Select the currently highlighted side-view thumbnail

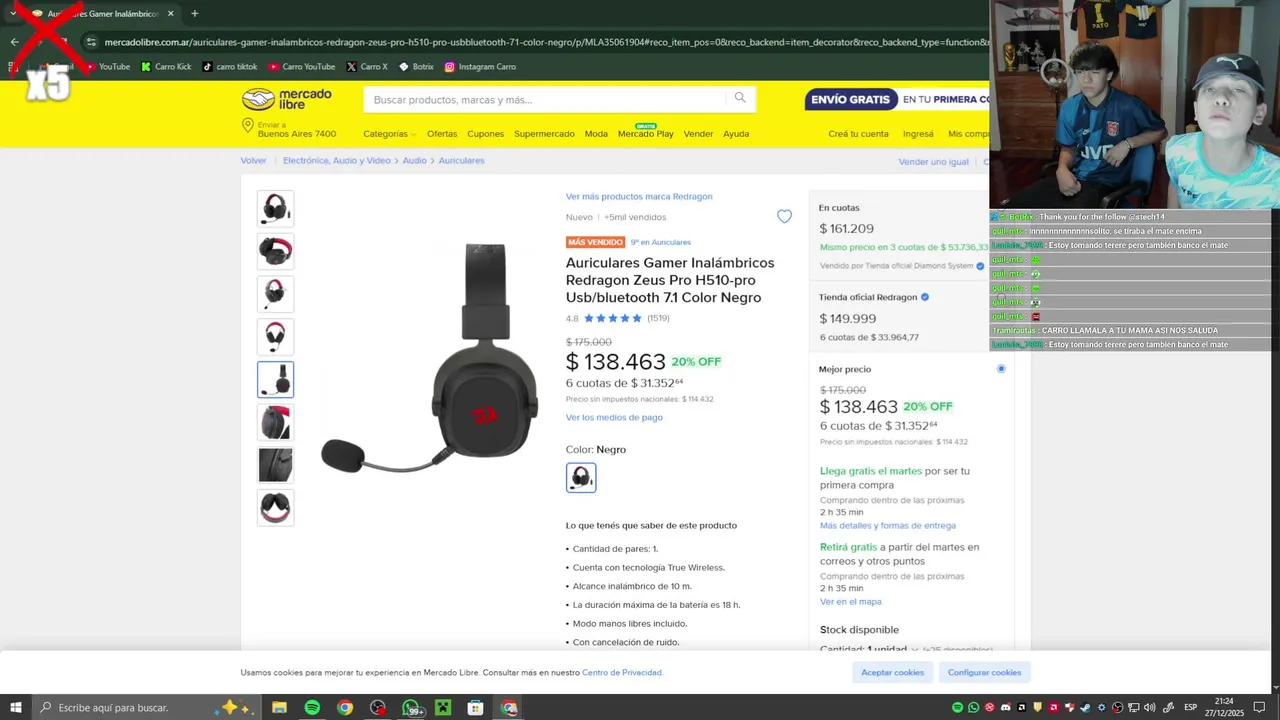pos(275,380)
